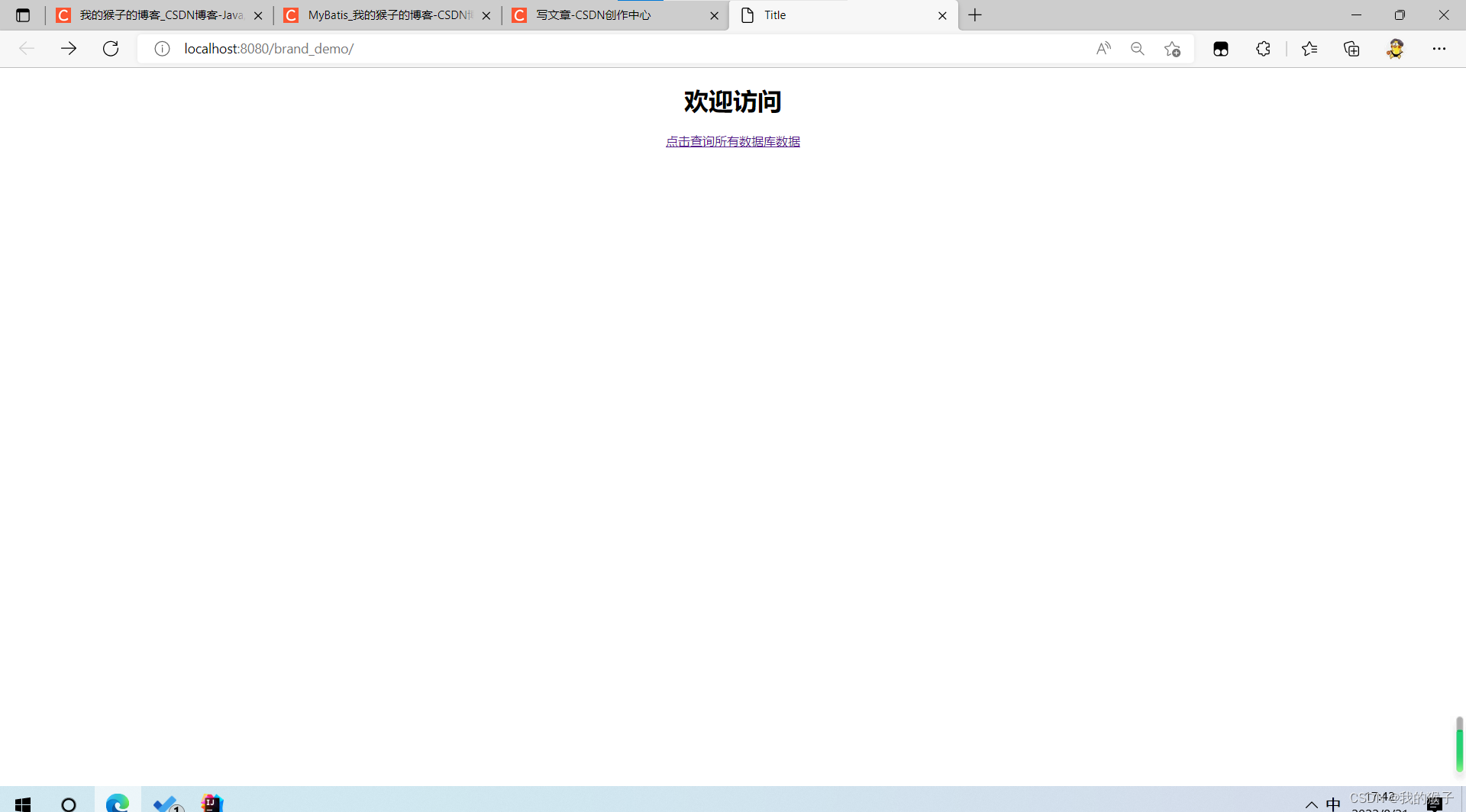Open the Extensions puzzle icon
This screenshot has height=812, width=1466.
point(1263,49)
